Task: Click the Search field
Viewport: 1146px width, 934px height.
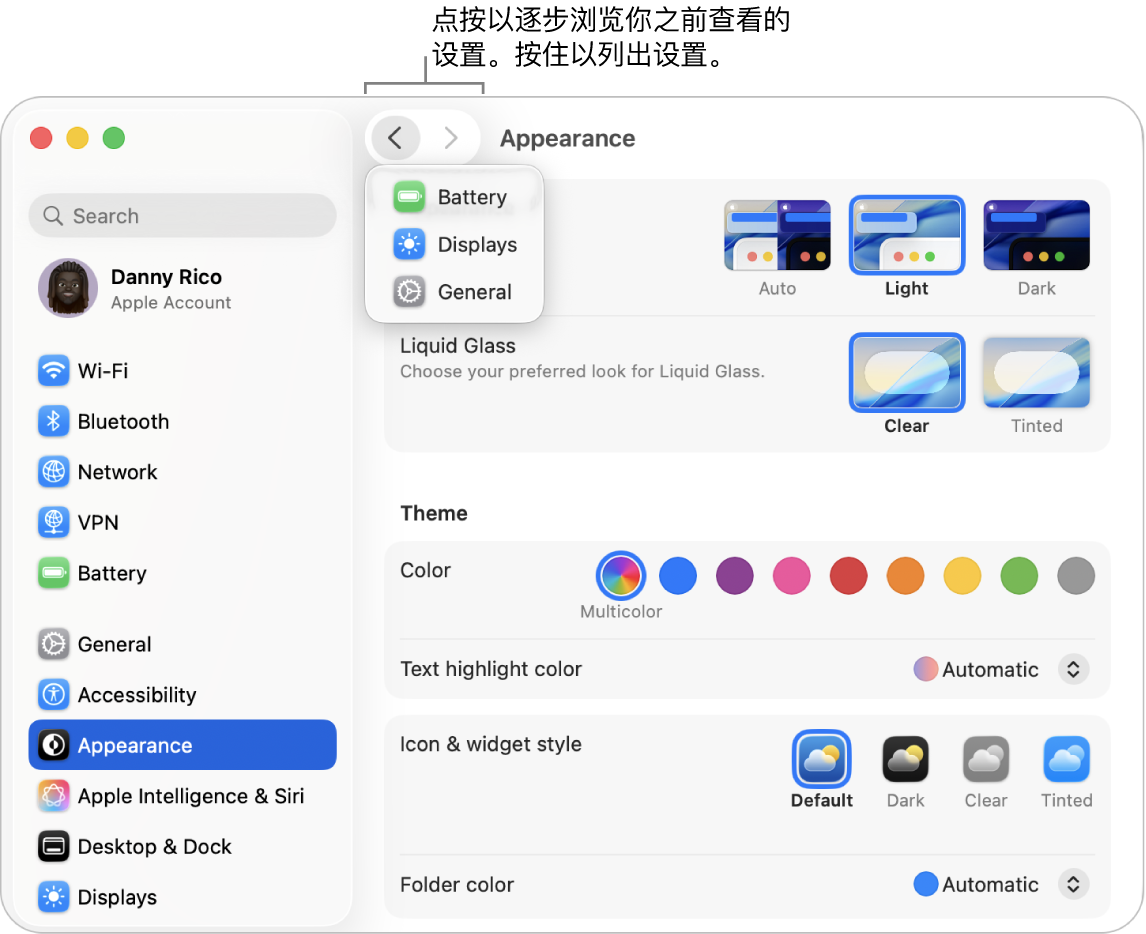Action: pos(182,216)
